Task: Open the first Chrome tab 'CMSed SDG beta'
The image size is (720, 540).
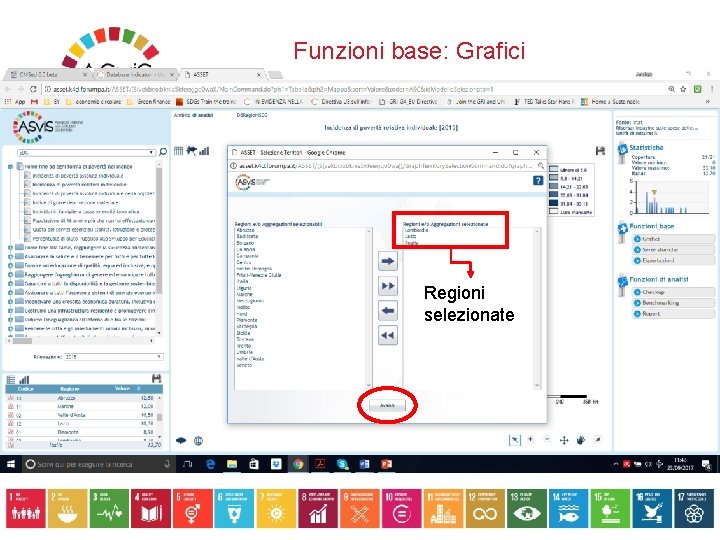Action: [x=48, y=74]
